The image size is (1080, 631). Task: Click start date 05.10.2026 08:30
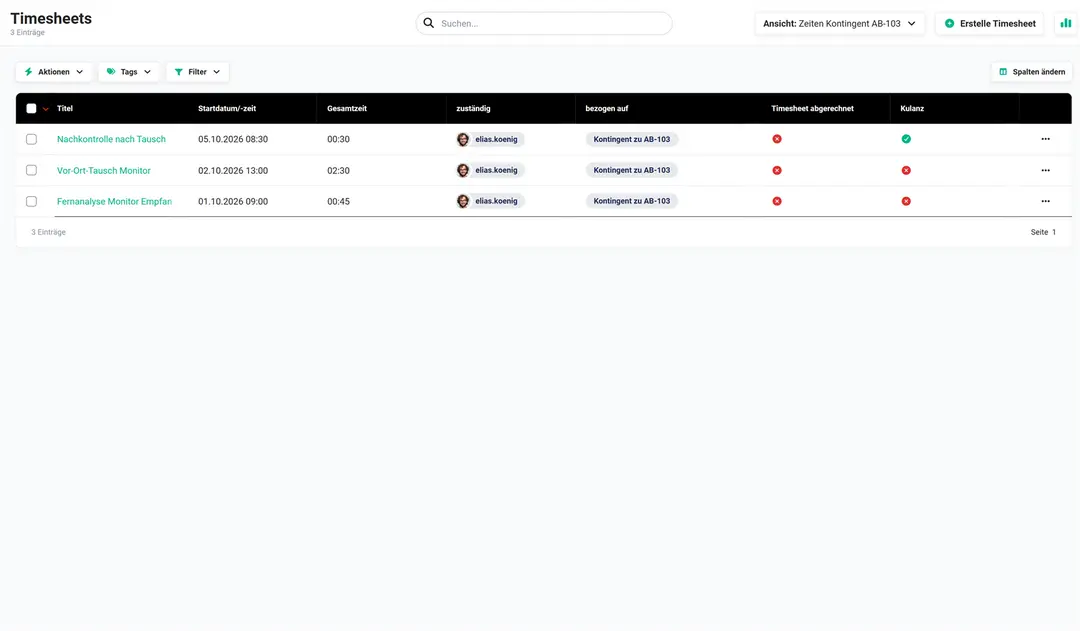(x=233, y=139)
